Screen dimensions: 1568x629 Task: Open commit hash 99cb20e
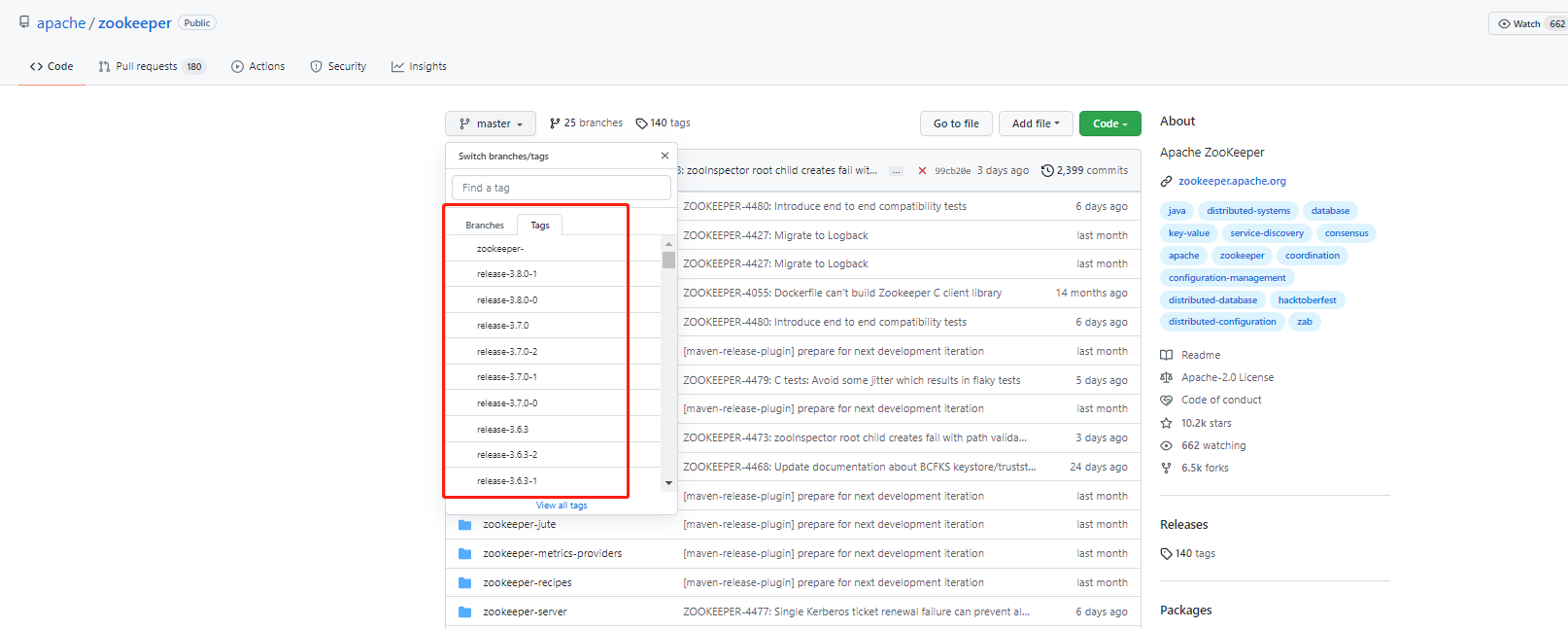tap(952, 171)
